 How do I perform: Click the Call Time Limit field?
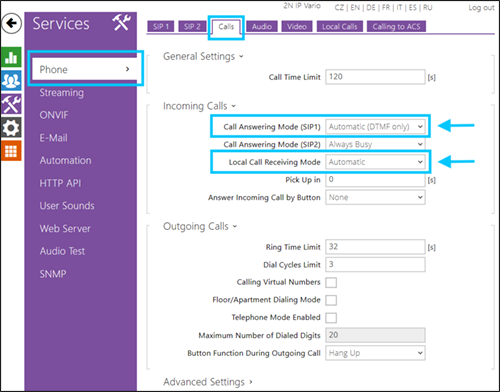pyautogui.click(x=375, y=77)
